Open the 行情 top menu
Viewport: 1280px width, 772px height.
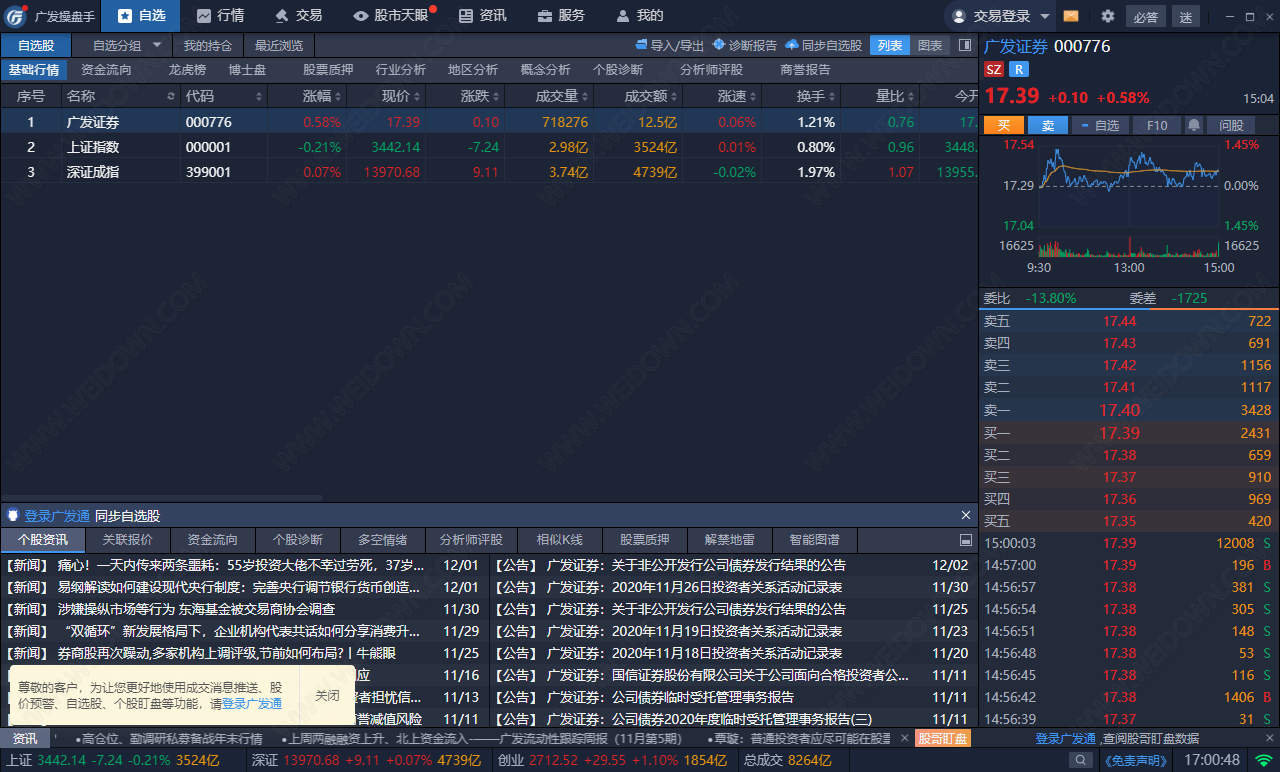click(220, 16)
